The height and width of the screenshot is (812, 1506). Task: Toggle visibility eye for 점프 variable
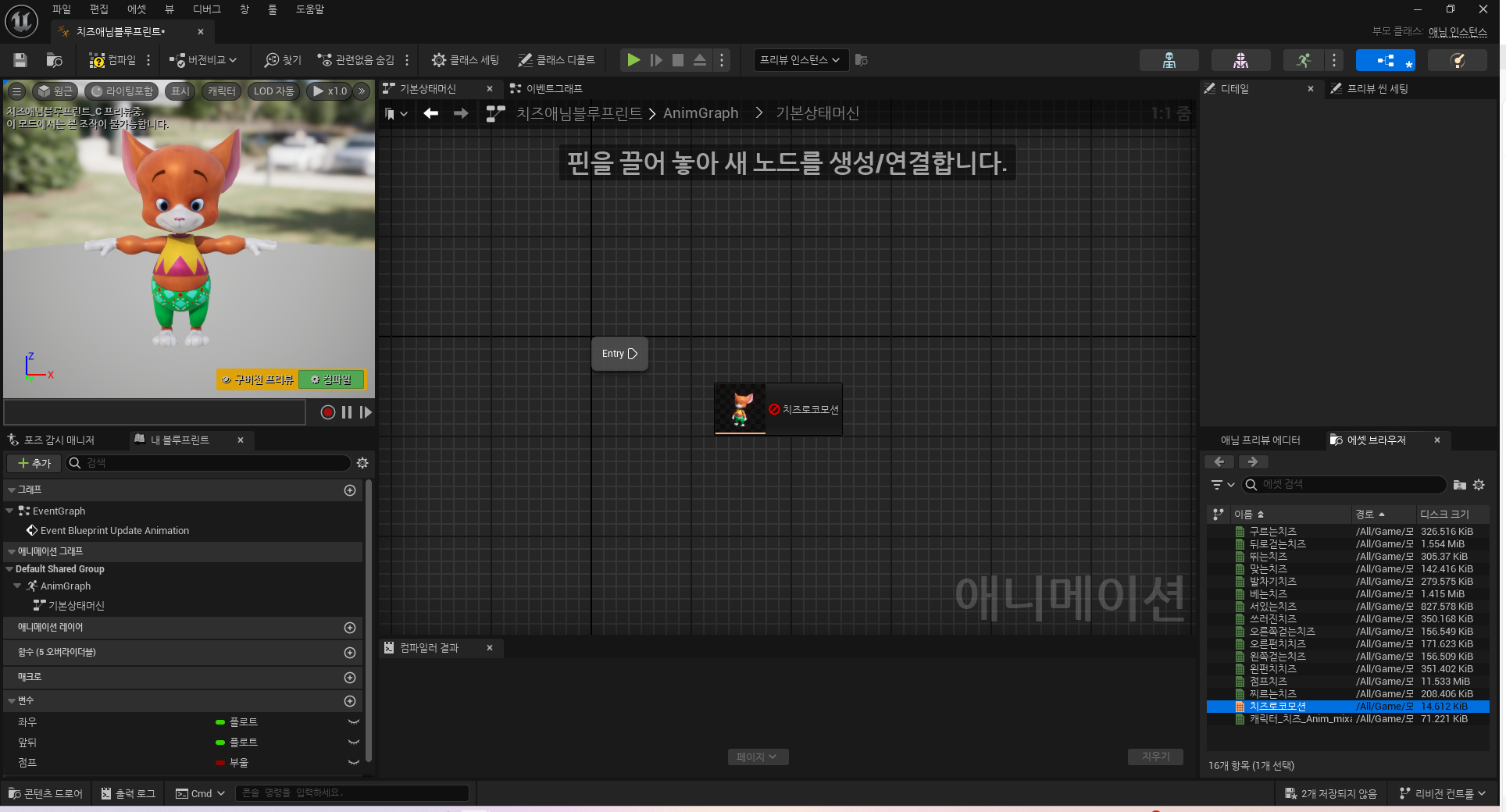pyautogui.click(x=354, y=763)
